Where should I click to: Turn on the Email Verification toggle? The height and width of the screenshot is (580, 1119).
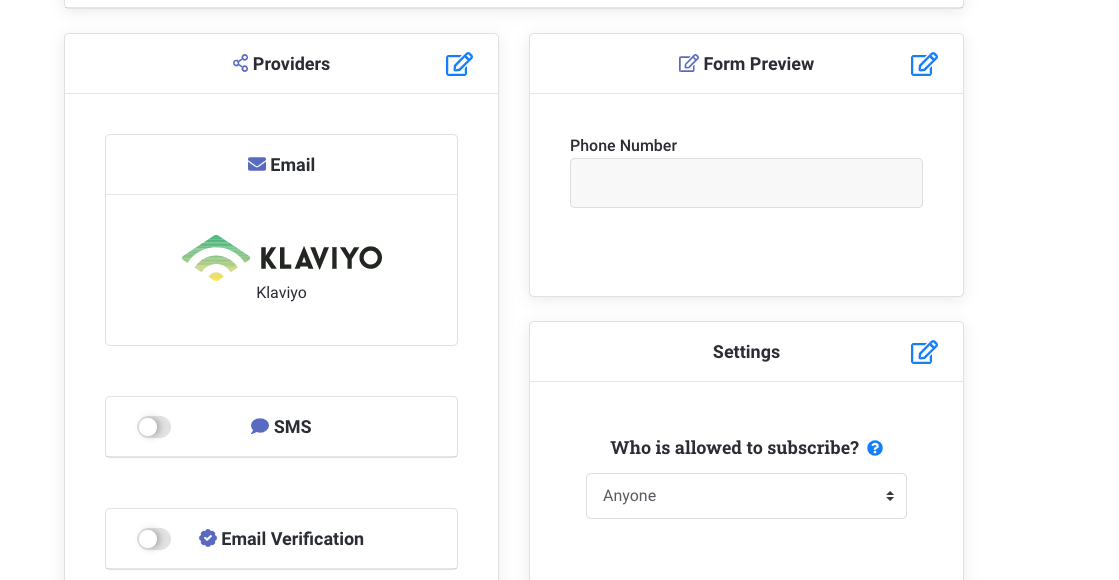(154, 539)
